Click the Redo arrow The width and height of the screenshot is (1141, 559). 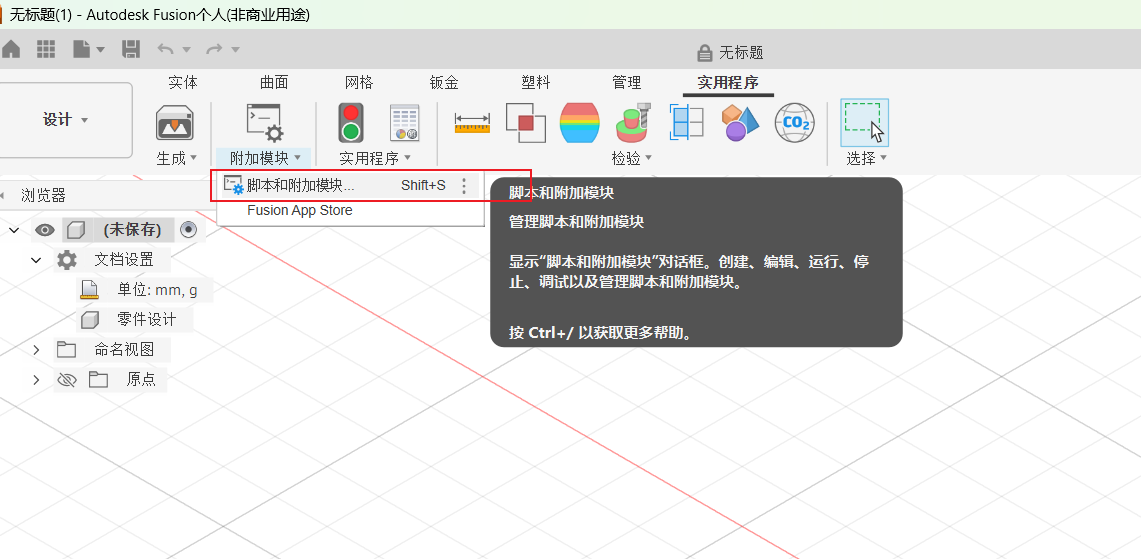pos(215,49)
